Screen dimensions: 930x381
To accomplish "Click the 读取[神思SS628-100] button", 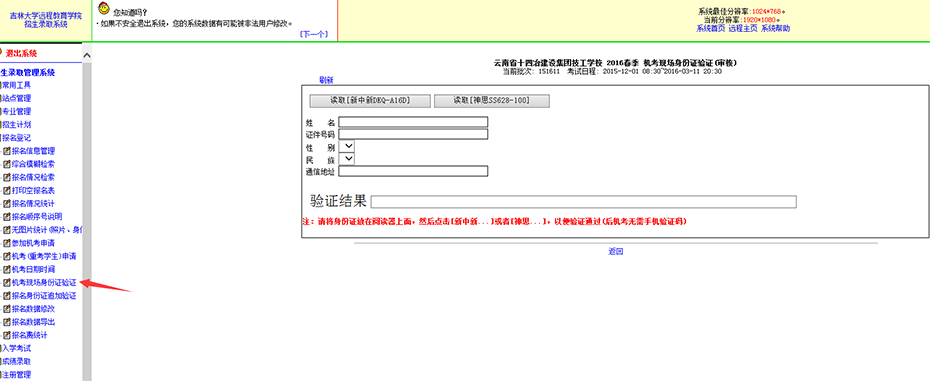I will (x=492, y=100).
